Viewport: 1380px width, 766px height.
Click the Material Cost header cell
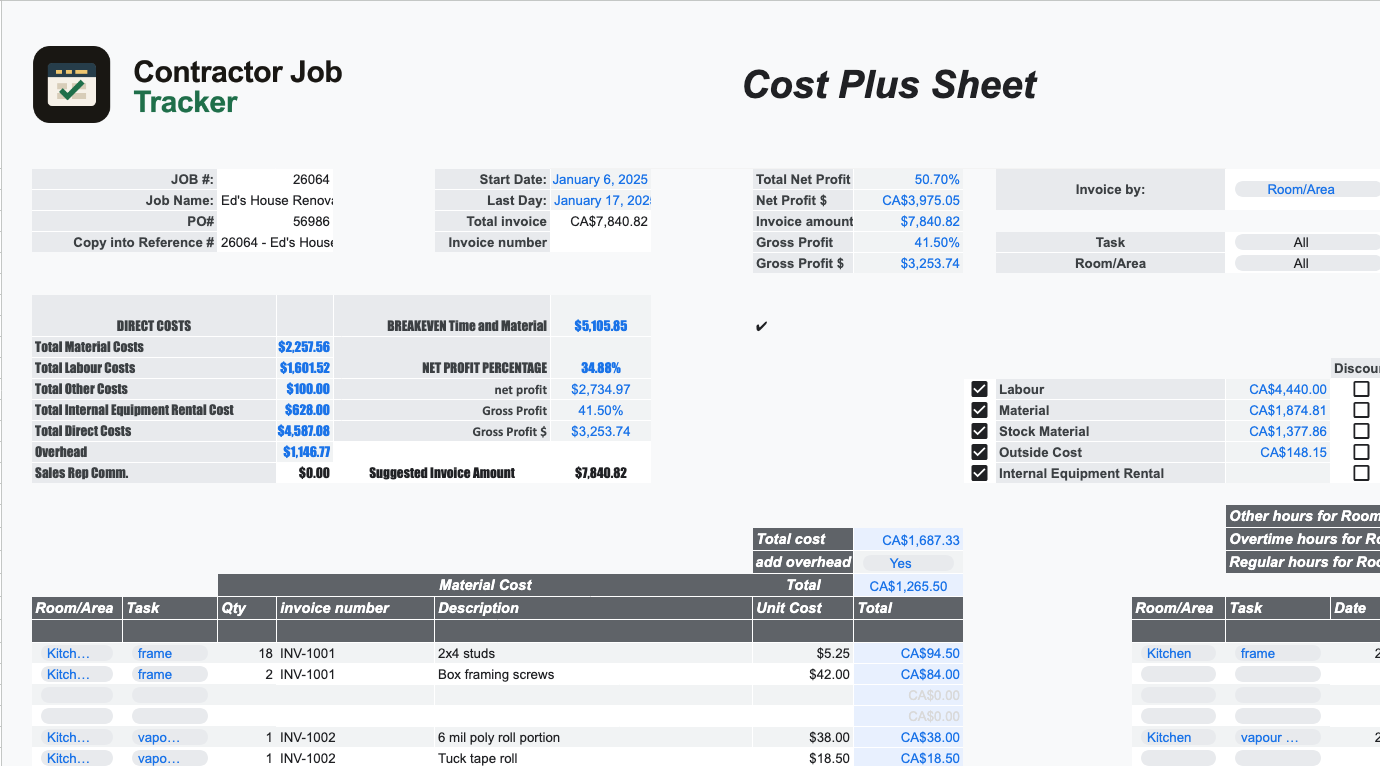(485, 585)
